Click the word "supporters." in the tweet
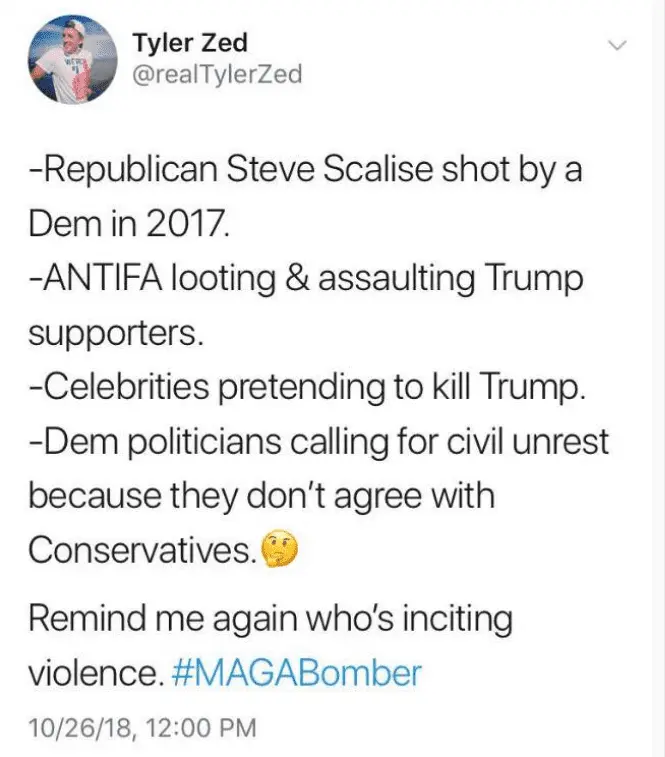 click(116, 332)
